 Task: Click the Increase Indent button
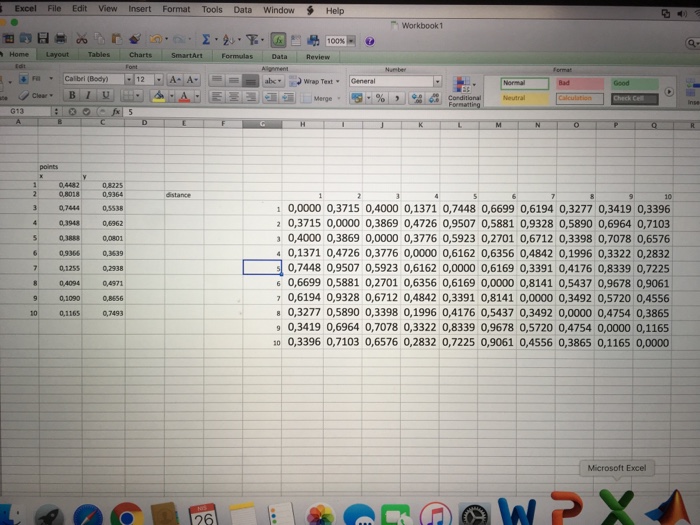[288, 97]
